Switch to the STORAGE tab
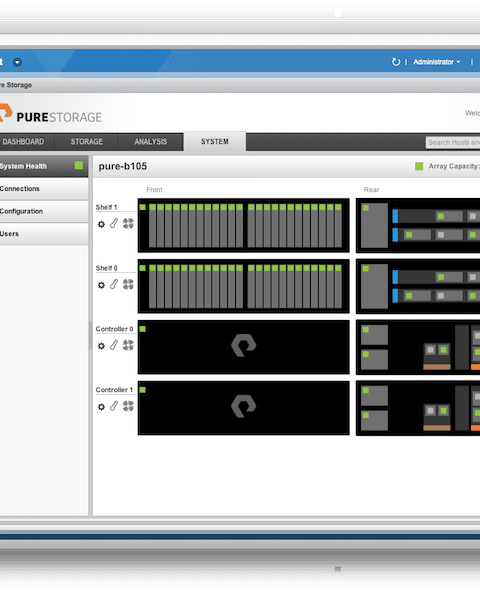Viewport: 480px width, 593px height. pyautogui.click(x=87, y=142)
